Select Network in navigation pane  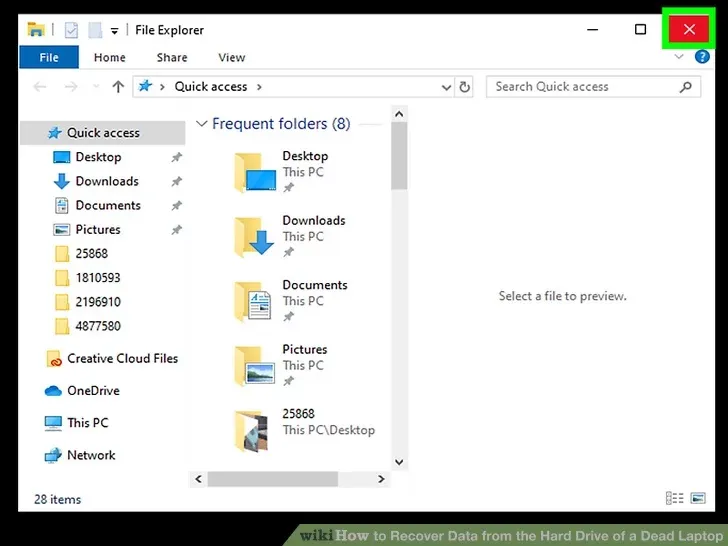tap(91, 455)
